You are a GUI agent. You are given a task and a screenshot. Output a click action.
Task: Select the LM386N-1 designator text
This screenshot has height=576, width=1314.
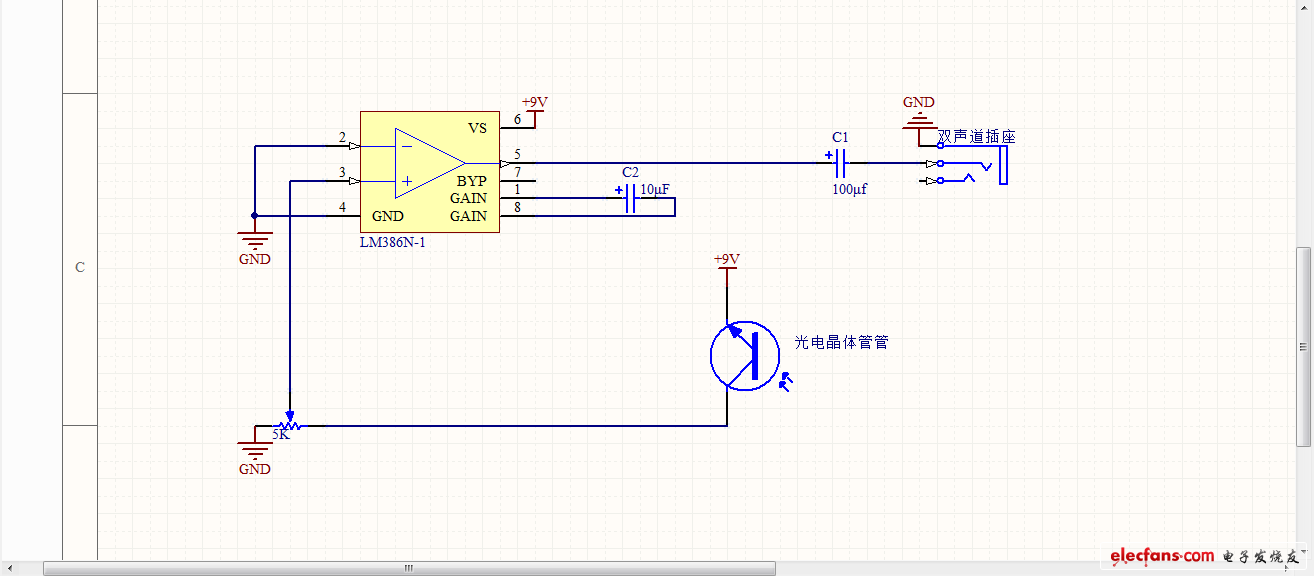tap(393, 242)
